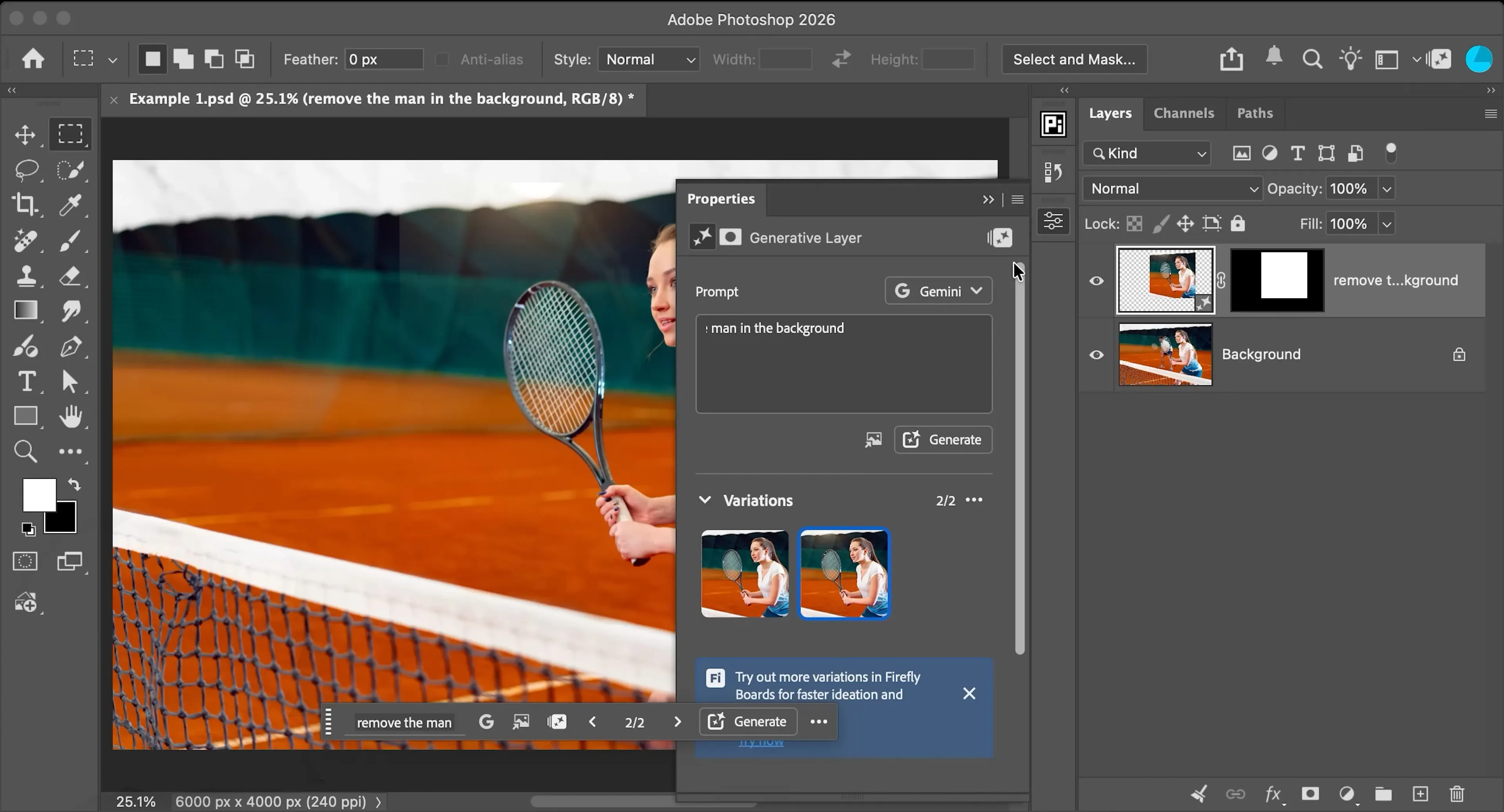Open marquee tool preset dropdown arrow
The width and height of the screenshot is (1504, 812).
pos(113,60)
